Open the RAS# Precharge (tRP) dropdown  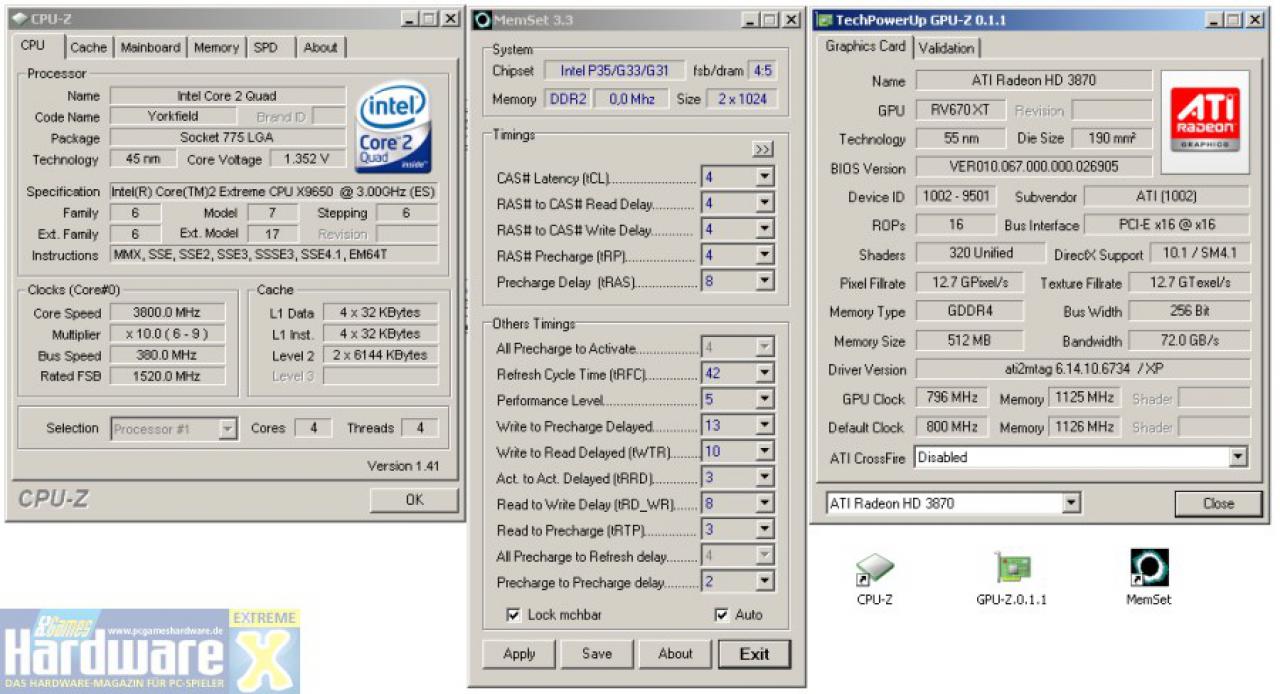[x=765, y=256]
